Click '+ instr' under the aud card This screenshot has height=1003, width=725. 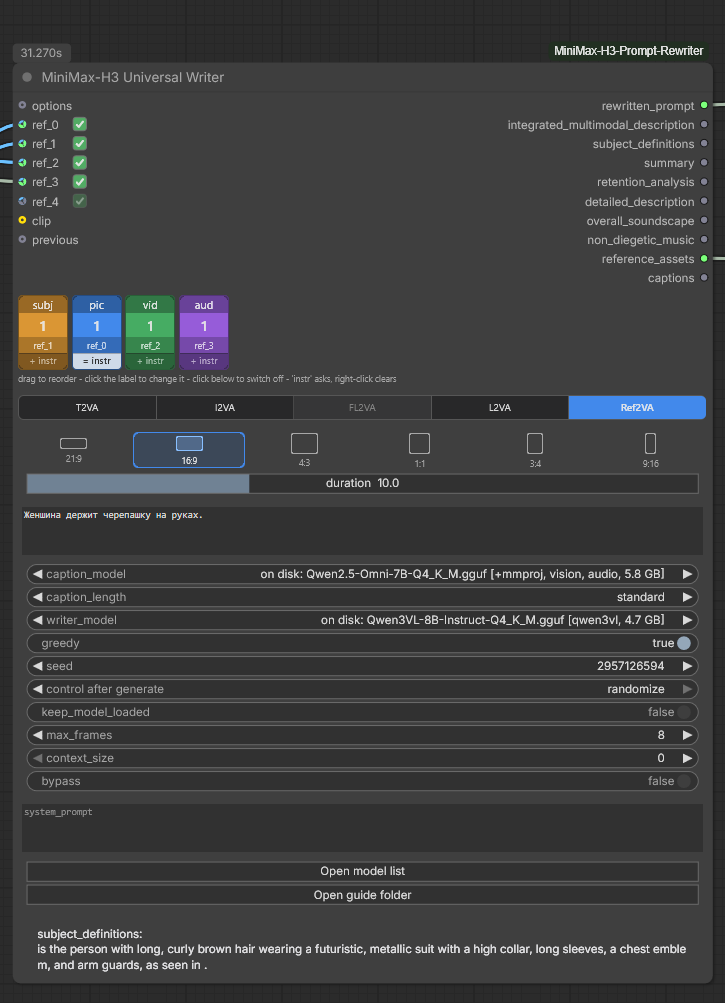(x=203, y=361)
